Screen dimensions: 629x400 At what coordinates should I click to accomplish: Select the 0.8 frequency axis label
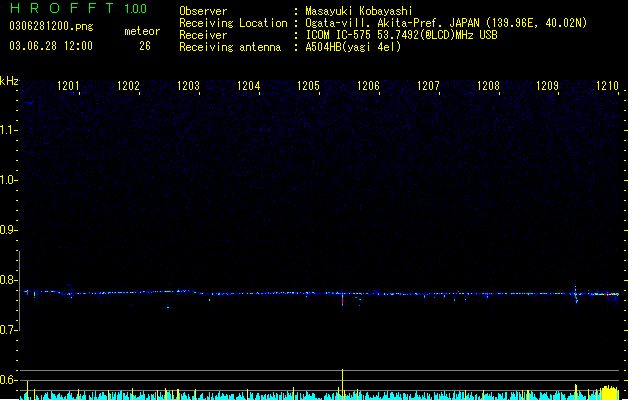(x=8, y=280)
